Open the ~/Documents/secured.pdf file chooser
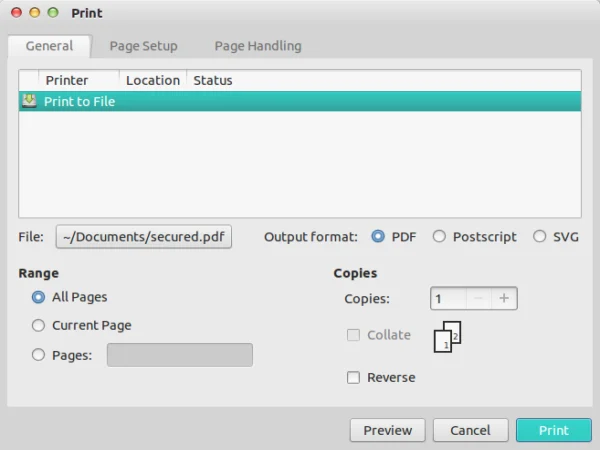600x450 pixels. point(143,236)
